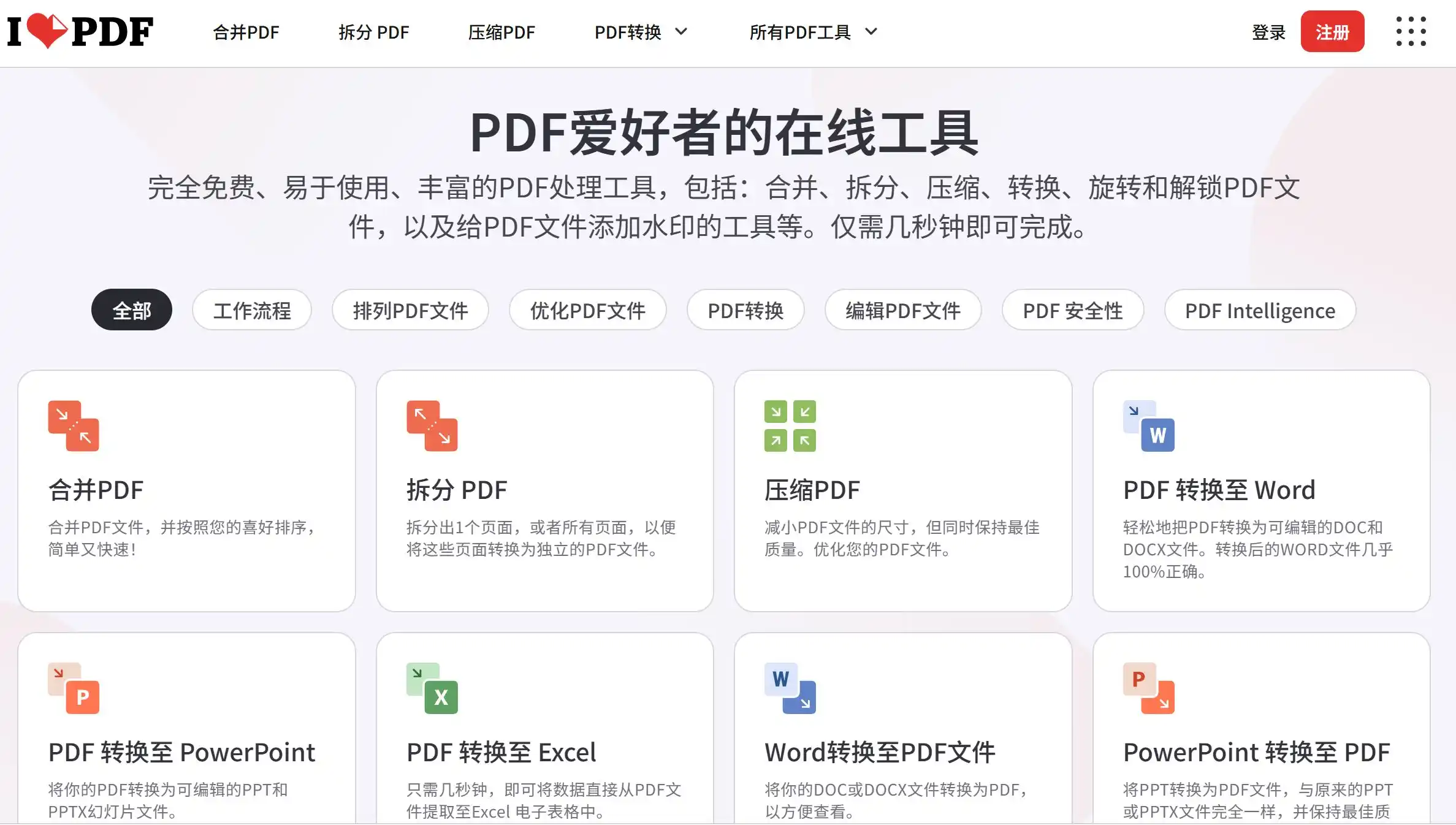Image resolution: width=1456 pixels, height=825 pixels.
Task: Open the 合并PDF card title
Action: (96, 490)
